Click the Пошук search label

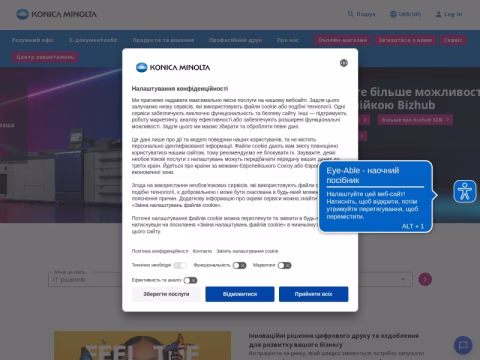point(366,14)
